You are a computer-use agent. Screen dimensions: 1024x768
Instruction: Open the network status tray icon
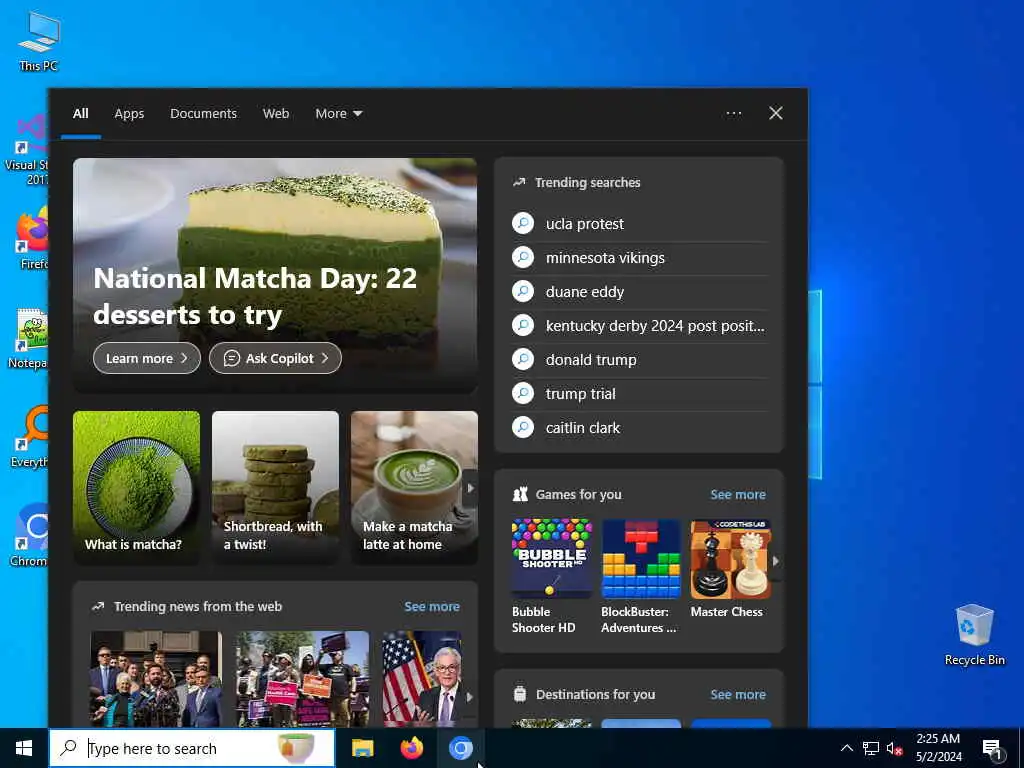(x=871, y=748)
